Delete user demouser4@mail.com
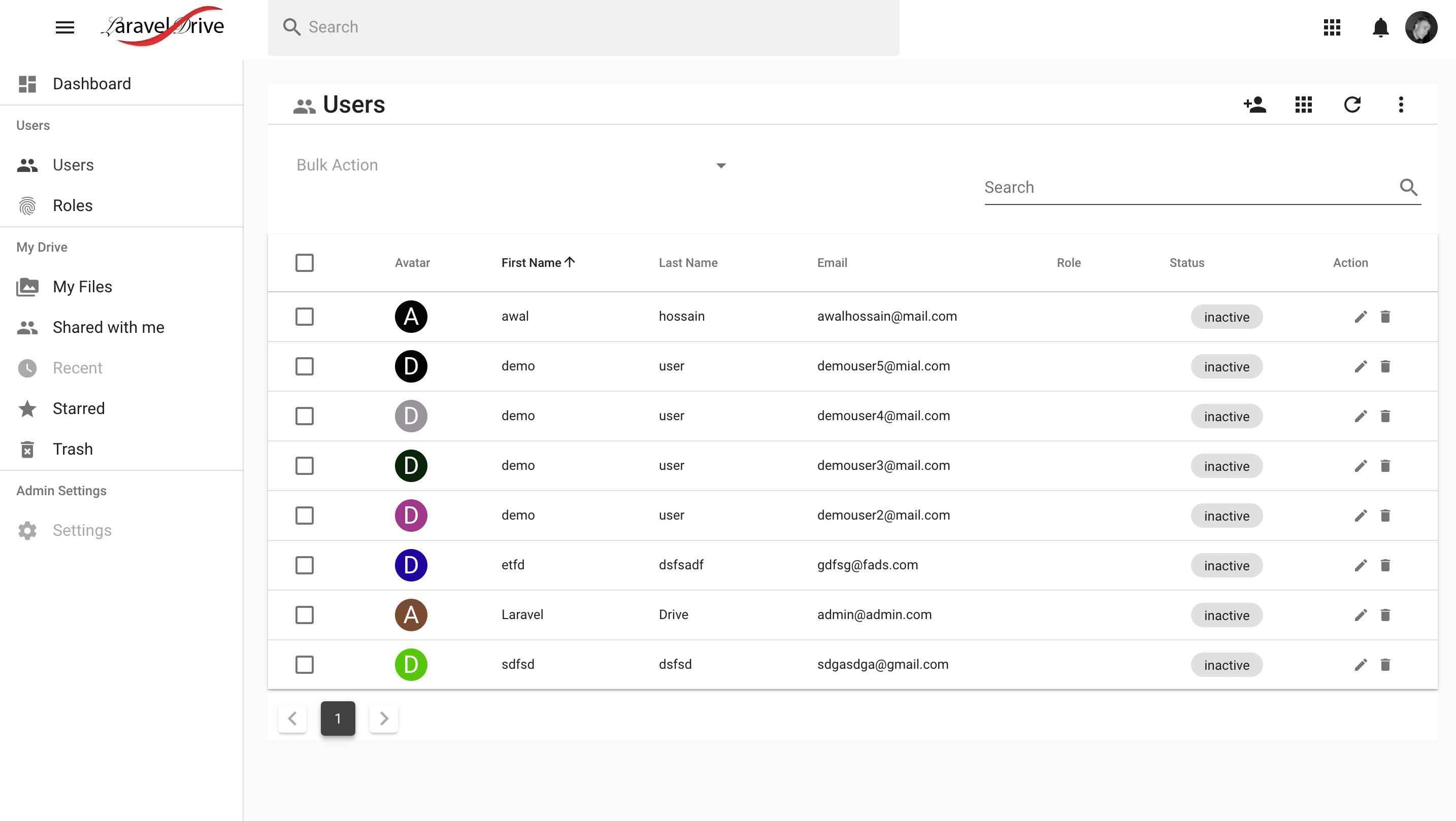1456x821 pixels. (x=1385, y=416)
